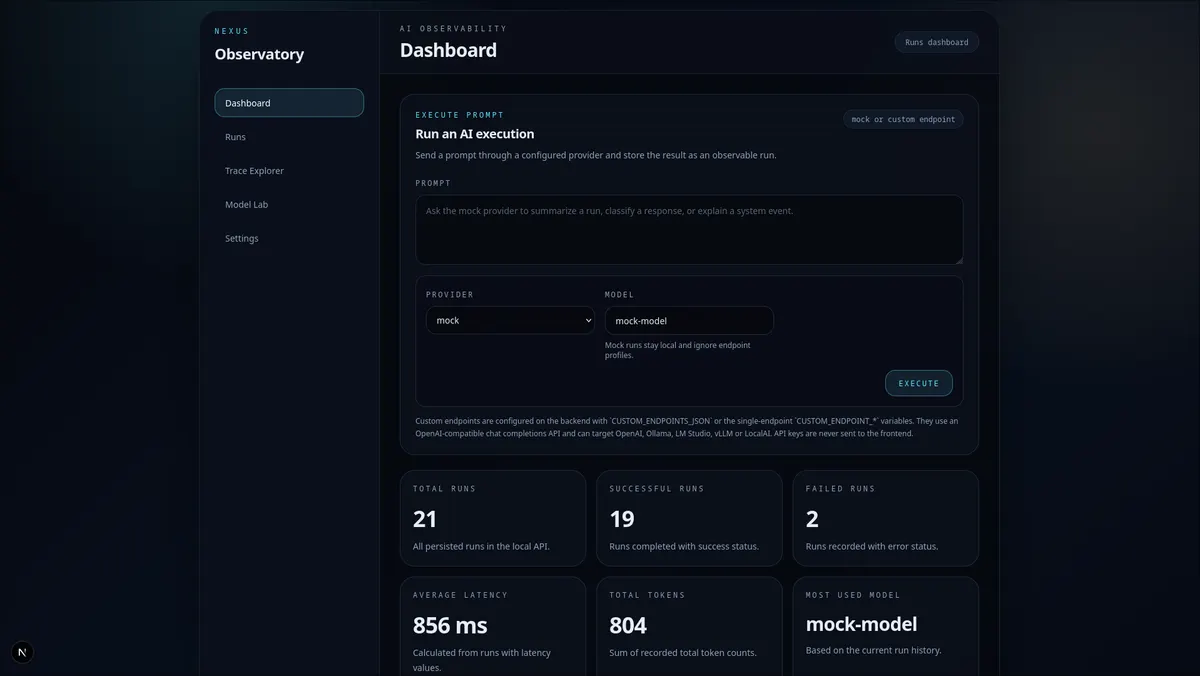Open the provider dropdown showing mock
1200x676 pixels.
[x=510, y=320]
